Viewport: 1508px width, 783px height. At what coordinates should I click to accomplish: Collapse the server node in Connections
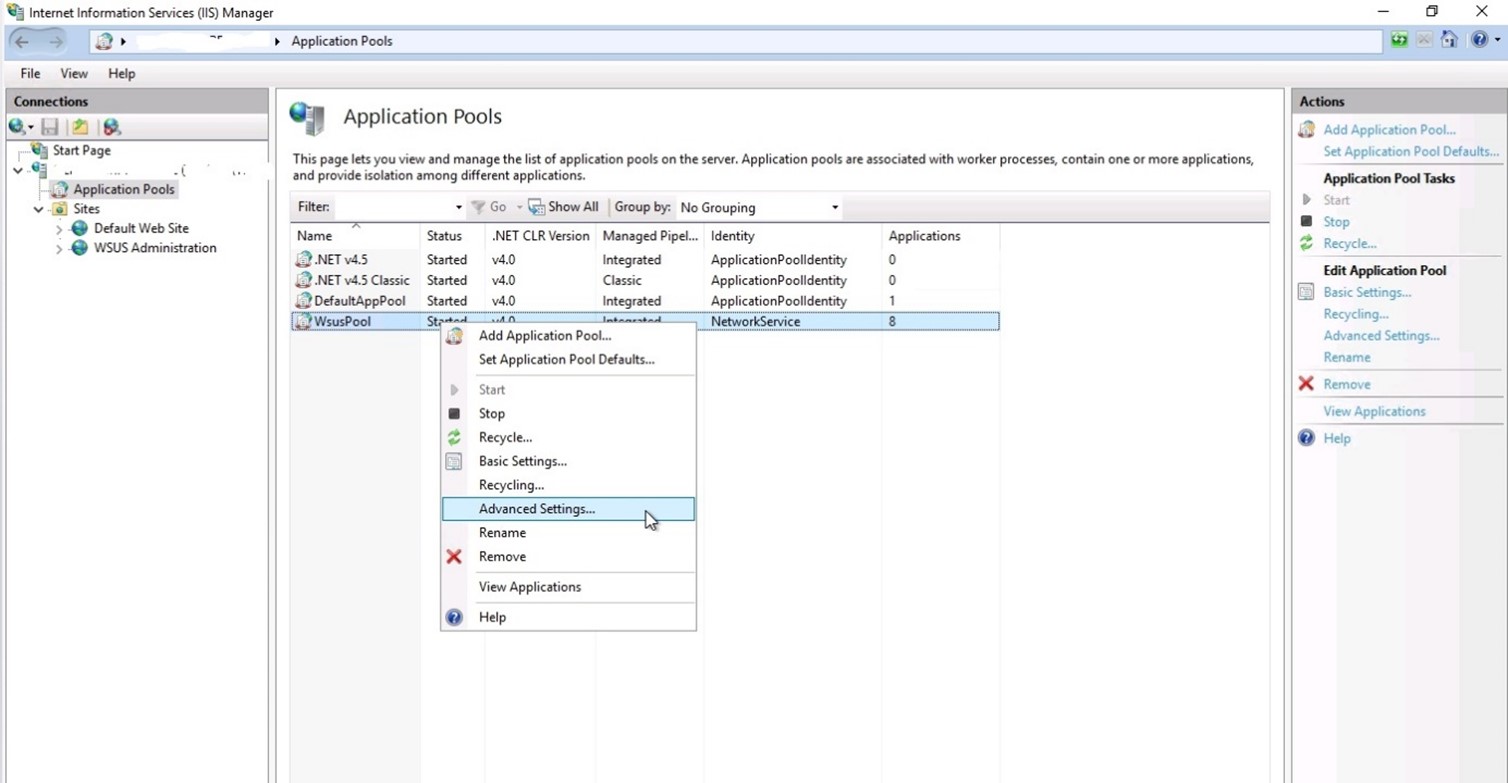pos(17,171)
